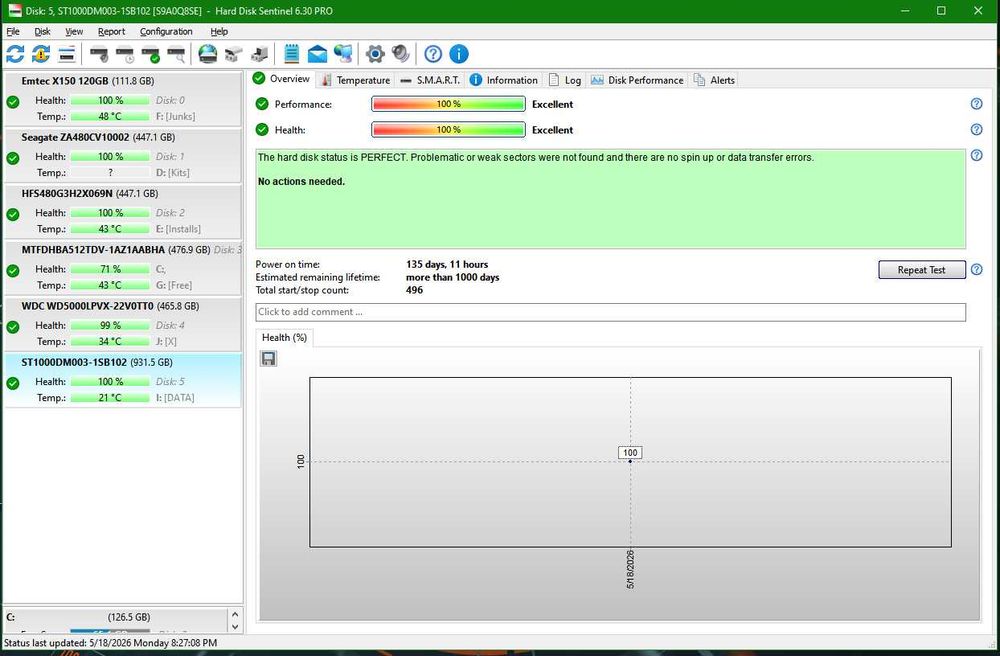The width and height of the screenshot is (1000, 656).
Task: Click help icon beside Performance bar
Action: pos(976,104)
